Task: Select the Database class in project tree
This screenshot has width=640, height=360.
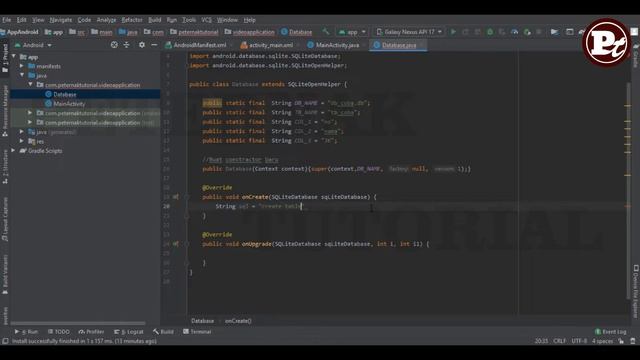Action: tap(85, 94)
